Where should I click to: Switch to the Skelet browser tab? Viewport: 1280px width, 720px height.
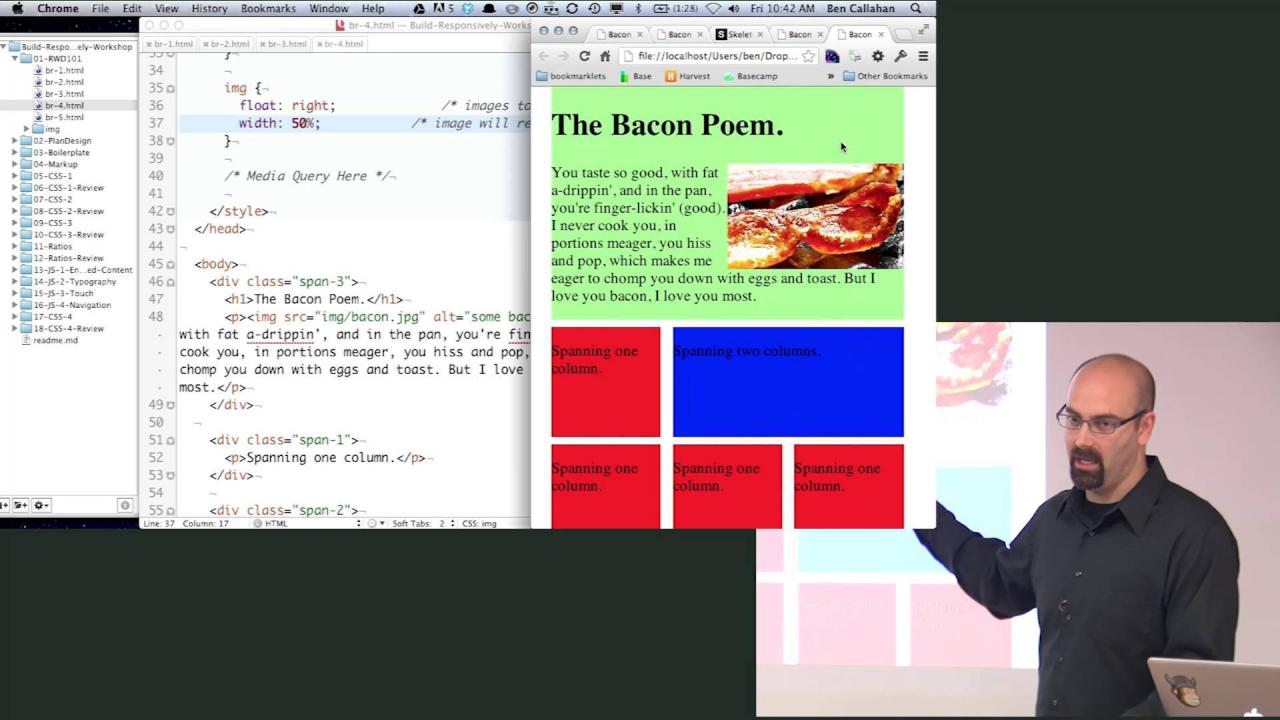[739, 34]
